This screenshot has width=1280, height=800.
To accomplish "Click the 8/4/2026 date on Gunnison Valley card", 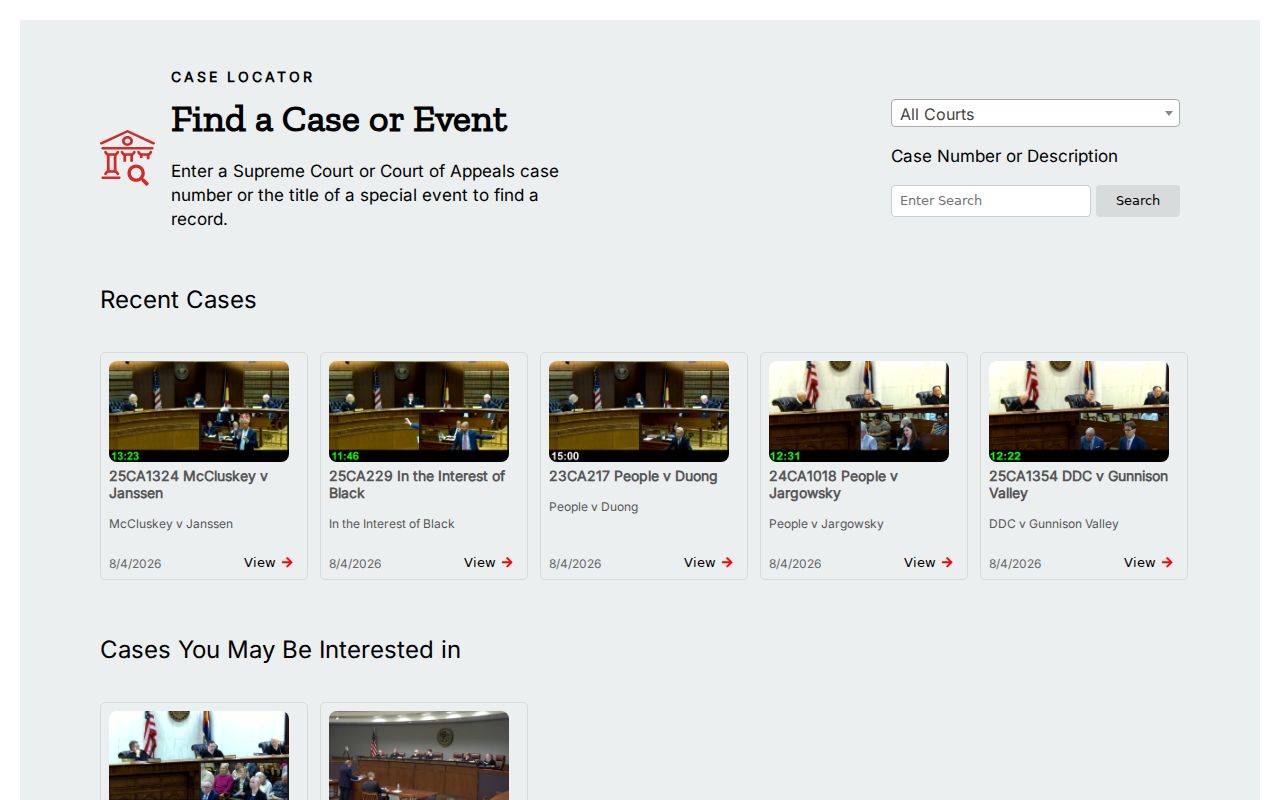I will pos(1015,563).
